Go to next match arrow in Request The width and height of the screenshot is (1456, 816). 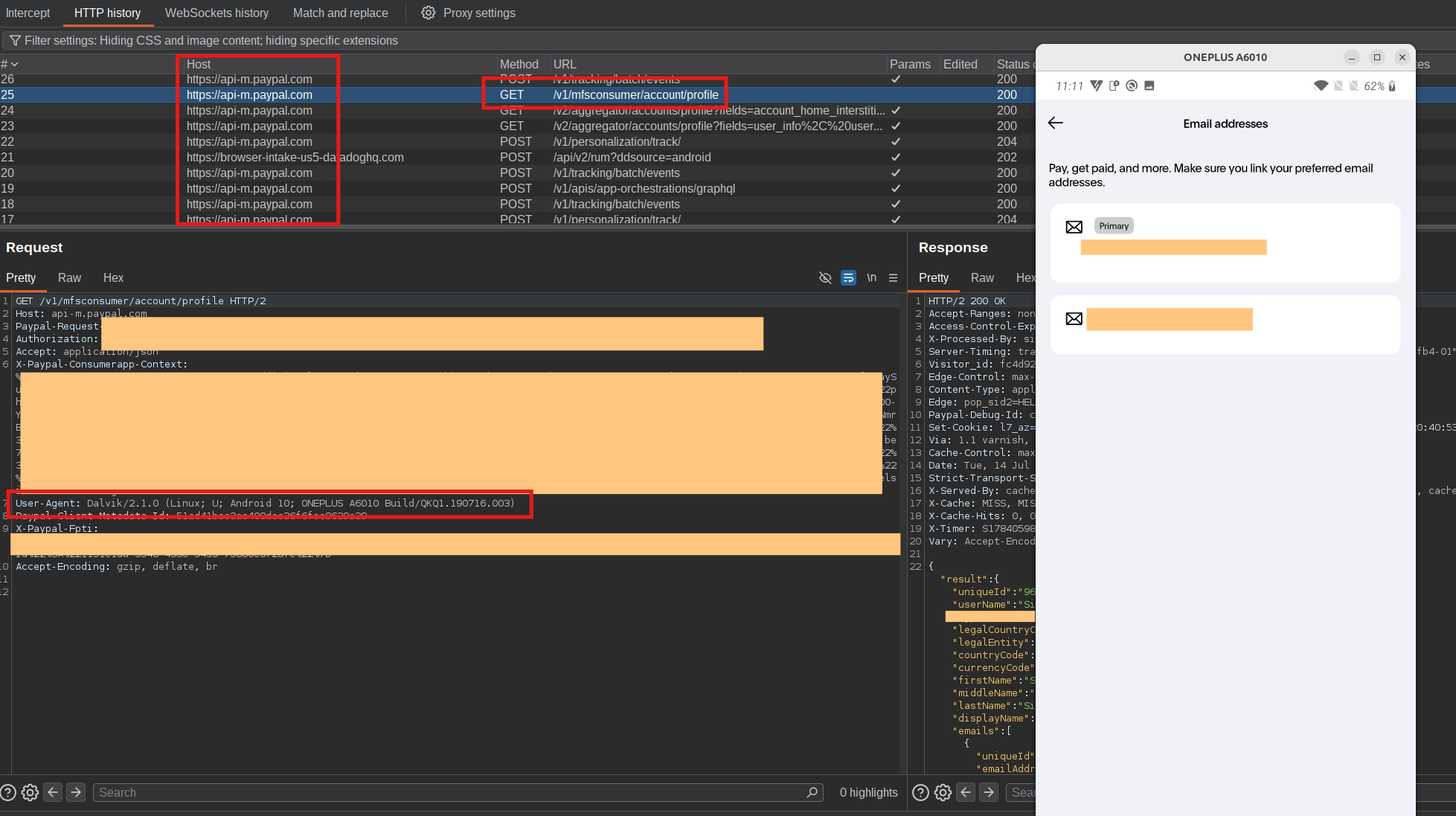point(76,792)
